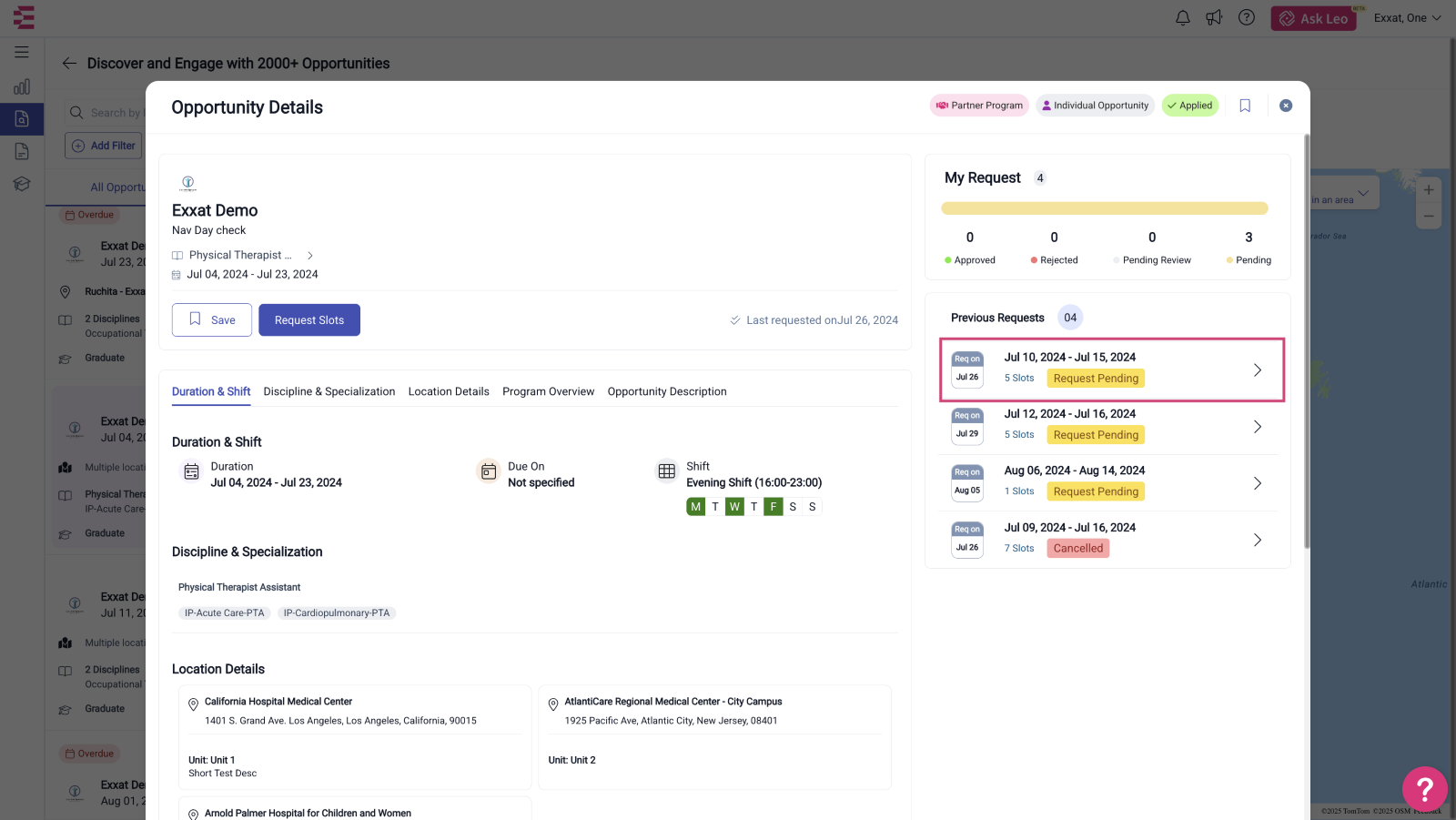Toggle Thursday in shift days
1456x820 pixels.
point(753,507)
